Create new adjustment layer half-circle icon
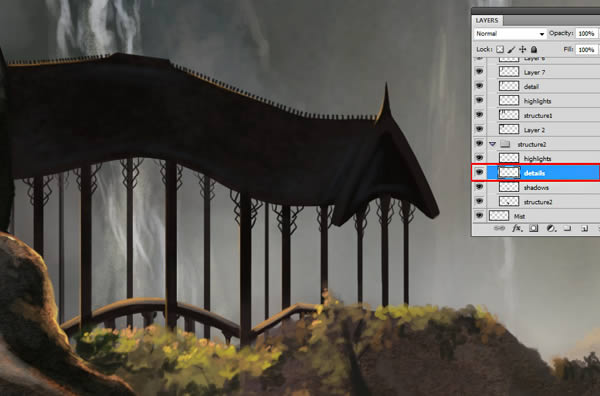600x396 pixels. pyautogui.click(x=551, y=228)
